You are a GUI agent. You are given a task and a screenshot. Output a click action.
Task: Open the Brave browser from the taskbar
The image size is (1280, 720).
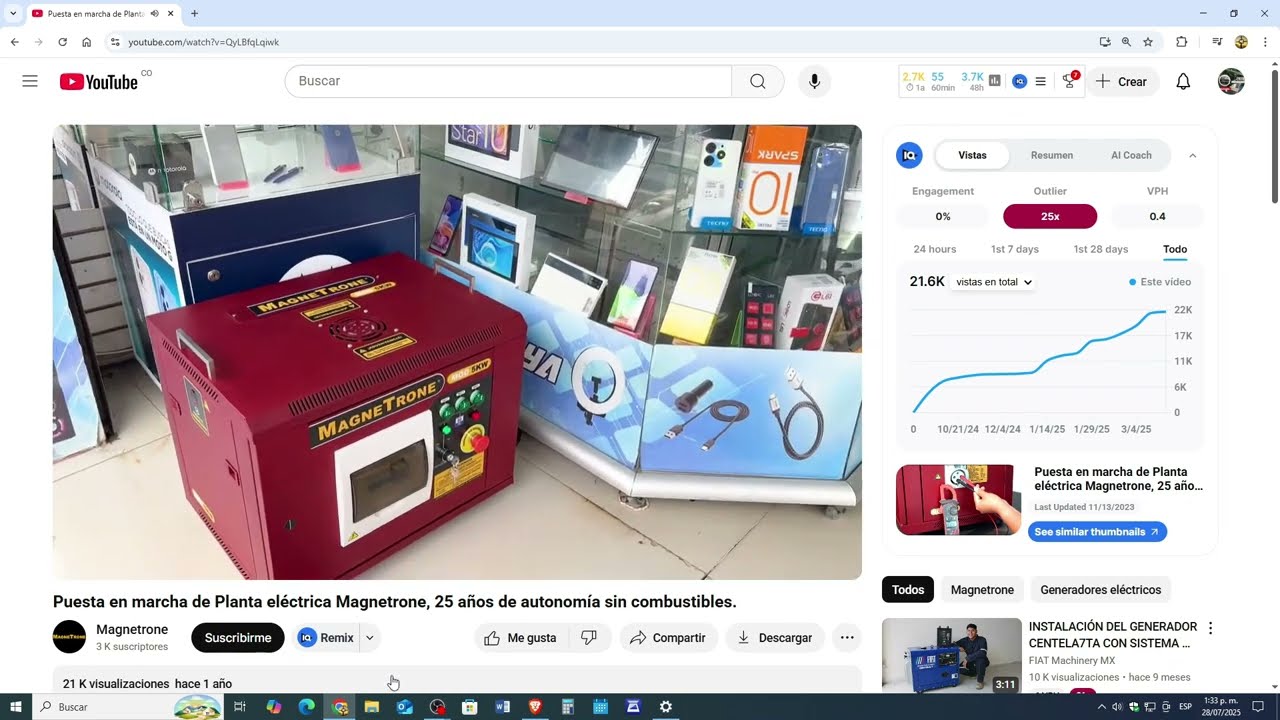click(x=535, y=707)
